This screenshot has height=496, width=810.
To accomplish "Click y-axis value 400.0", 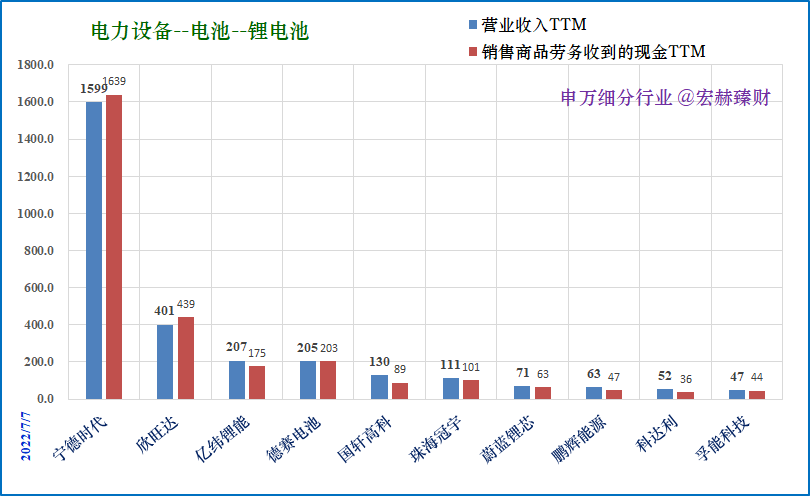I will click(39, 326).
